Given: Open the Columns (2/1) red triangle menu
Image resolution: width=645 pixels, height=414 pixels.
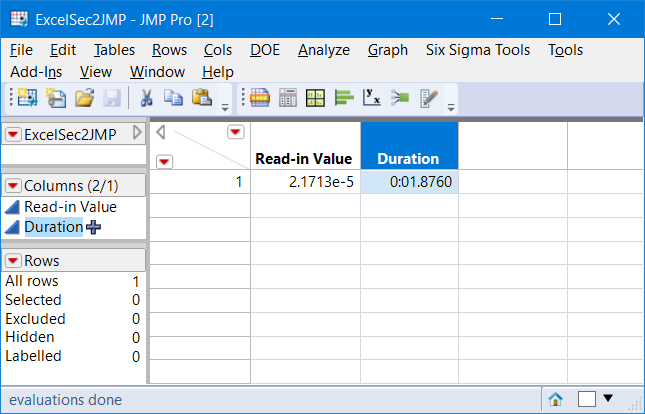Looking at the screenshot, I should coord(13,186).
